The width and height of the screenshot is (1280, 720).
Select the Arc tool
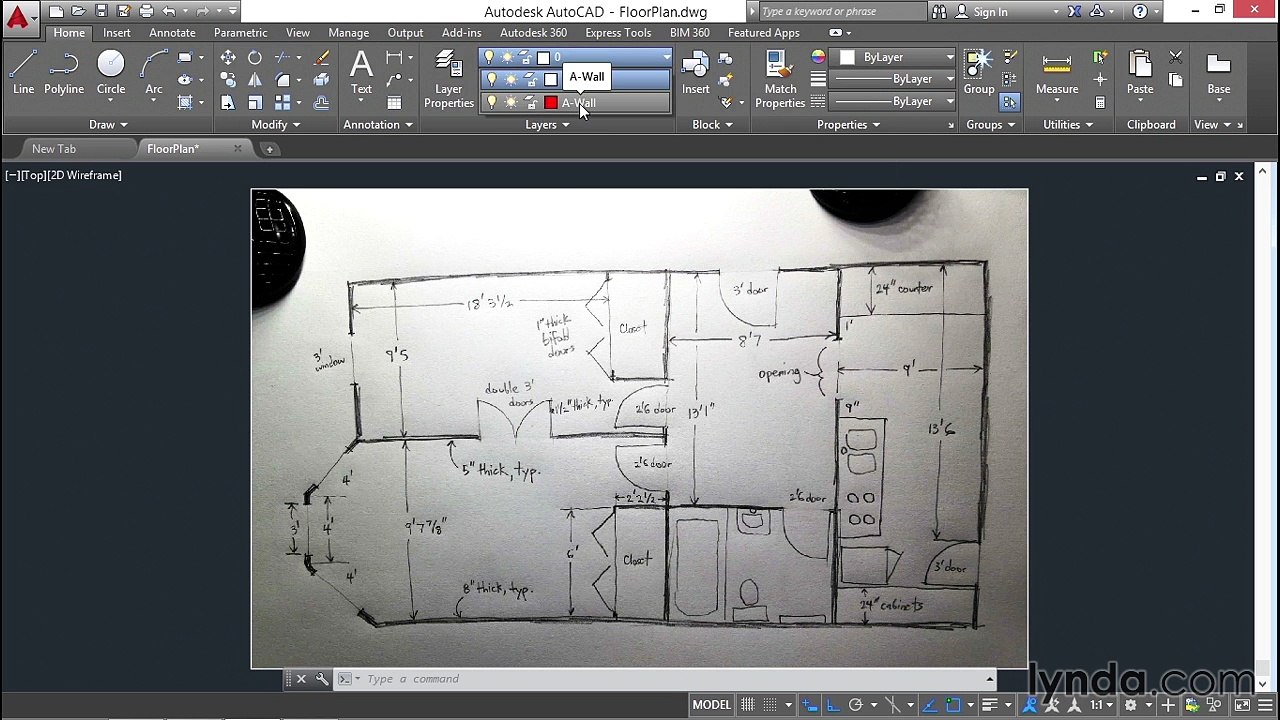tap(154, 73)
